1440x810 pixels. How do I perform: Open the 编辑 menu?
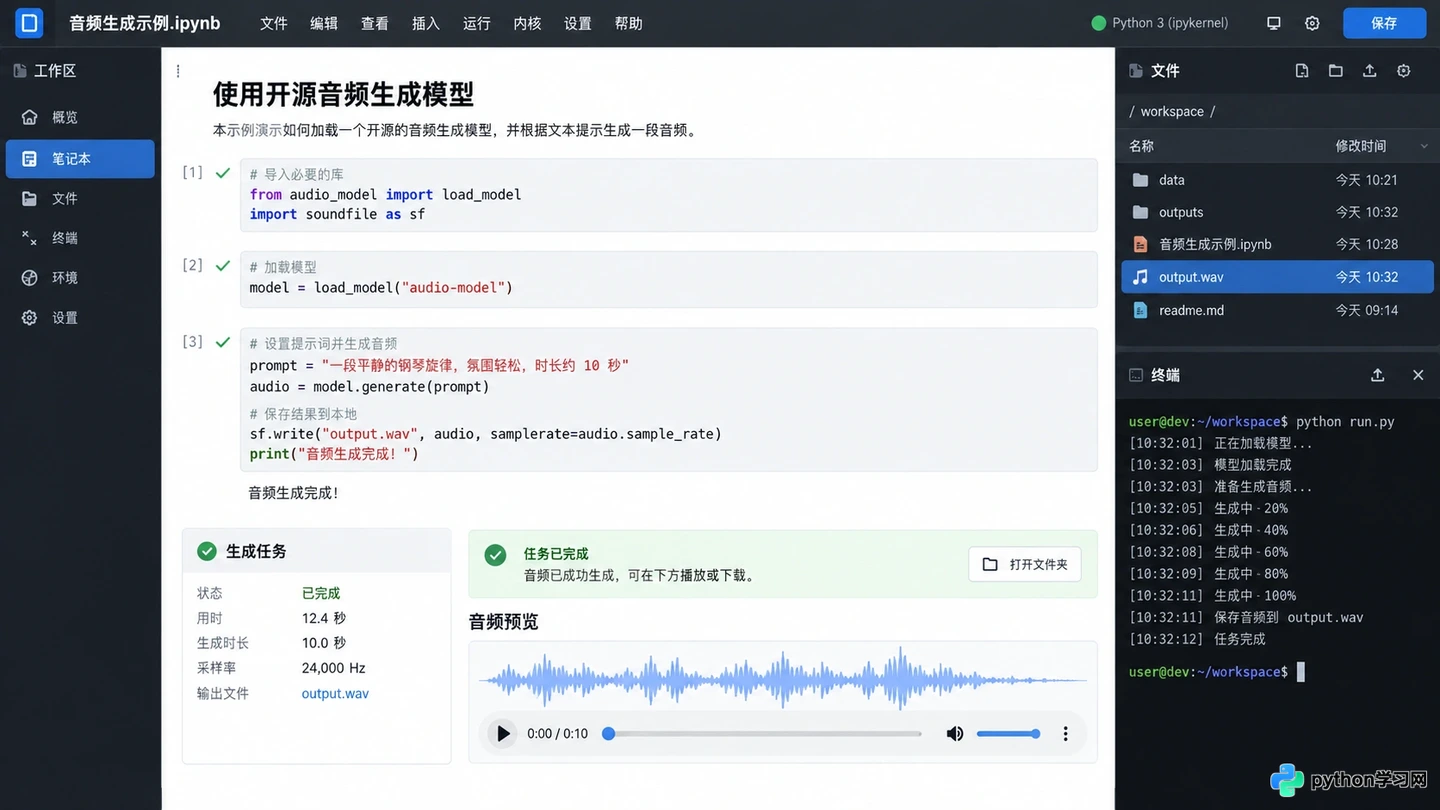(324, 23)
